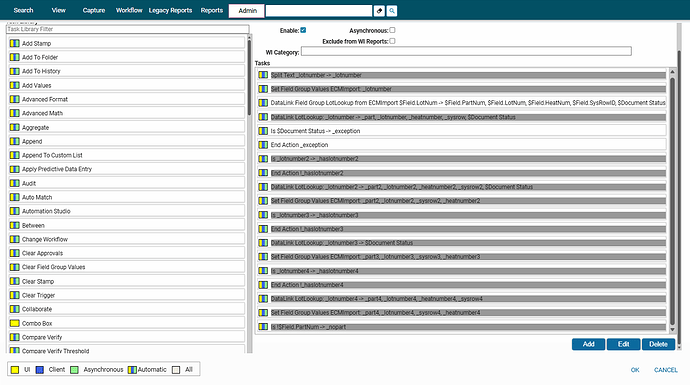The width and height of the screenshot is (690, 385).
Task: Click the magnifier search icon in the top bar
Action: click(392, 11)
